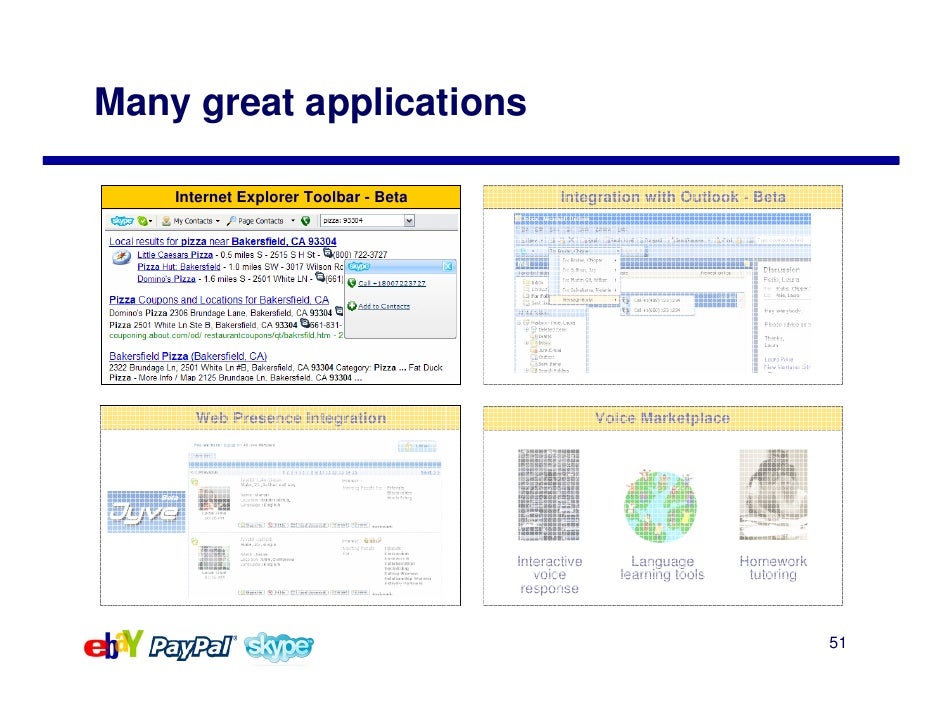Open 'Pizza Coupons and Locations for Bakersfield' link
Image resolution: width=942 pixels, height=728 pixels.
pos(219,300)
